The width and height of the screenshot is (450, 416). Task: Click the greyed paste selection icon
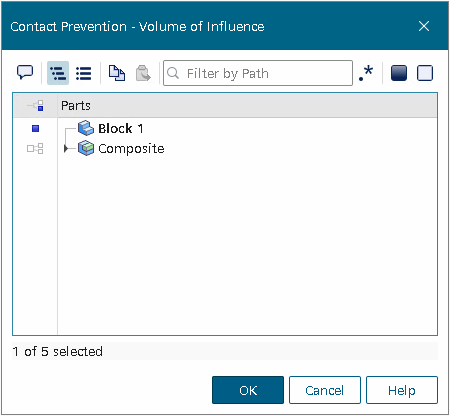[143, 73]
